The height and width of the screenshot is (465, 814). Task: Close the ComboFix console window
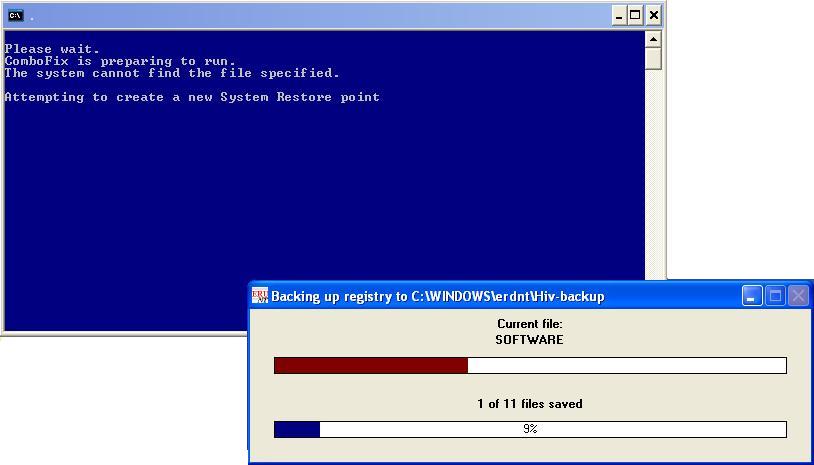(x=653, y=15)
